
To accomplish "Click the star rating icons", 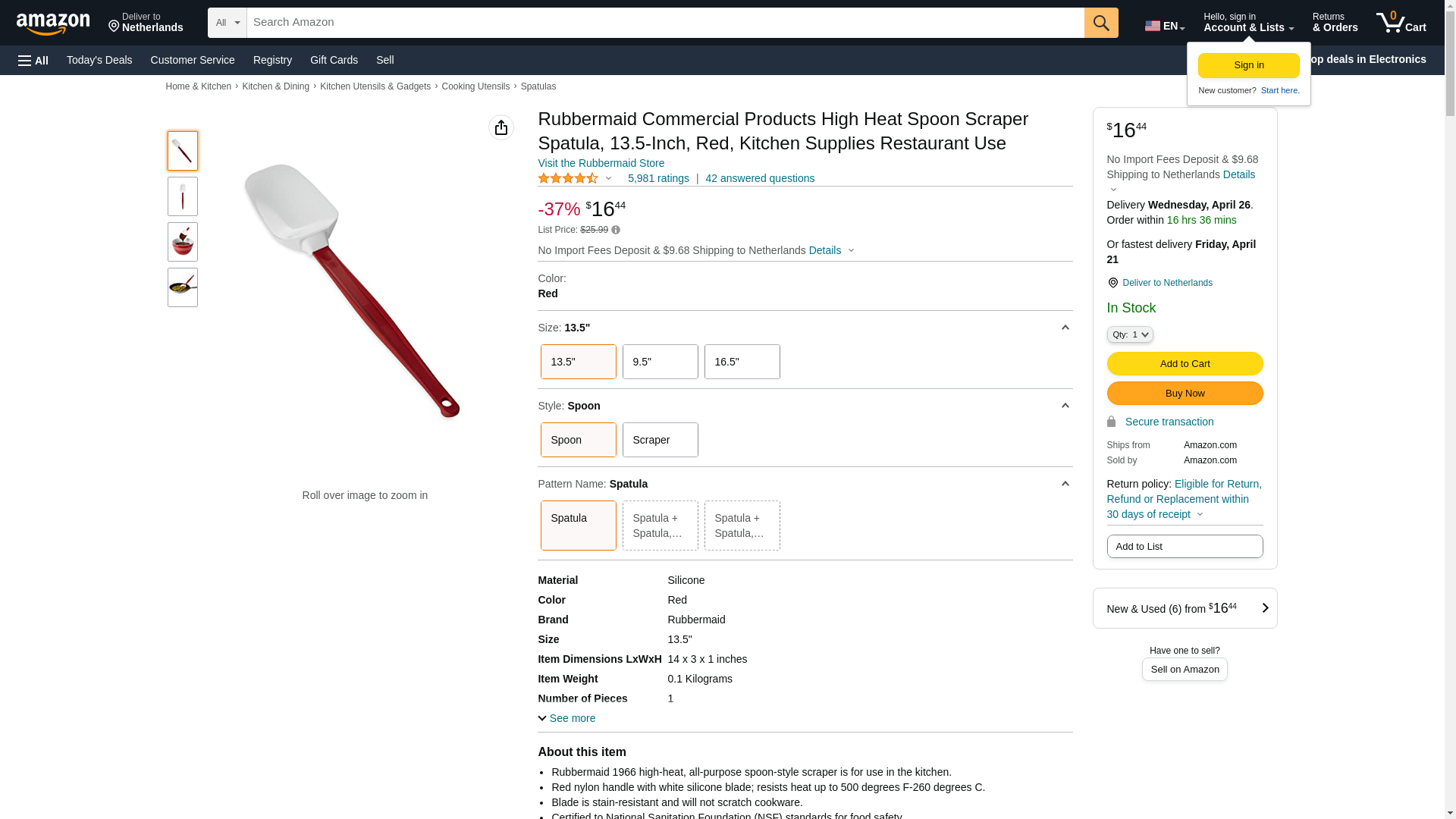I will 568,178.
